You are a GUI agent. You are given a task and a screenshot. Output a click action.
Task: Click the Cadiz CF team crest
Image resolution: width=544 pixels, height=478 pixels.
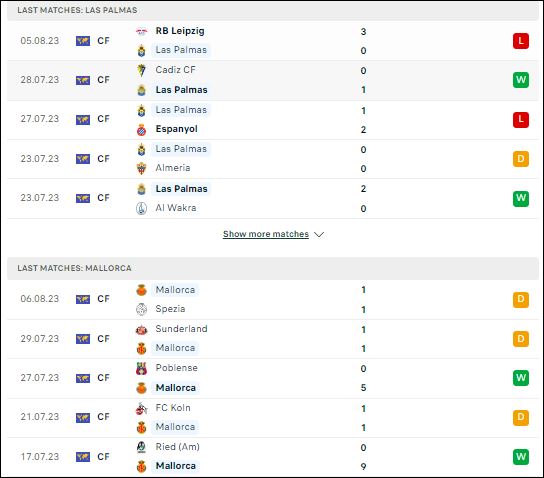point(142,70)
